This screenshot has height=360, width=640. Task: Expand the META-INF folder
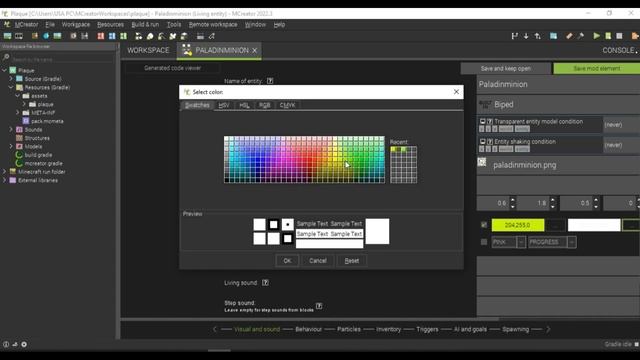[18, 113]
